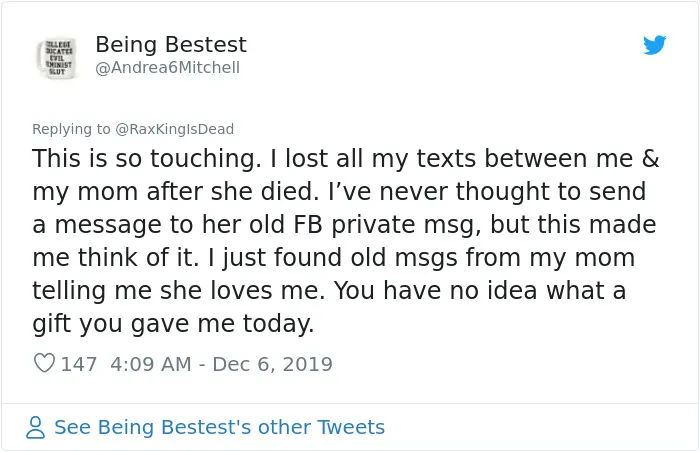Image resolution: width=700 pixels, height=452 pixels.
Task: Open the @RaxKingIsDead mention
Action: [175, 129]
